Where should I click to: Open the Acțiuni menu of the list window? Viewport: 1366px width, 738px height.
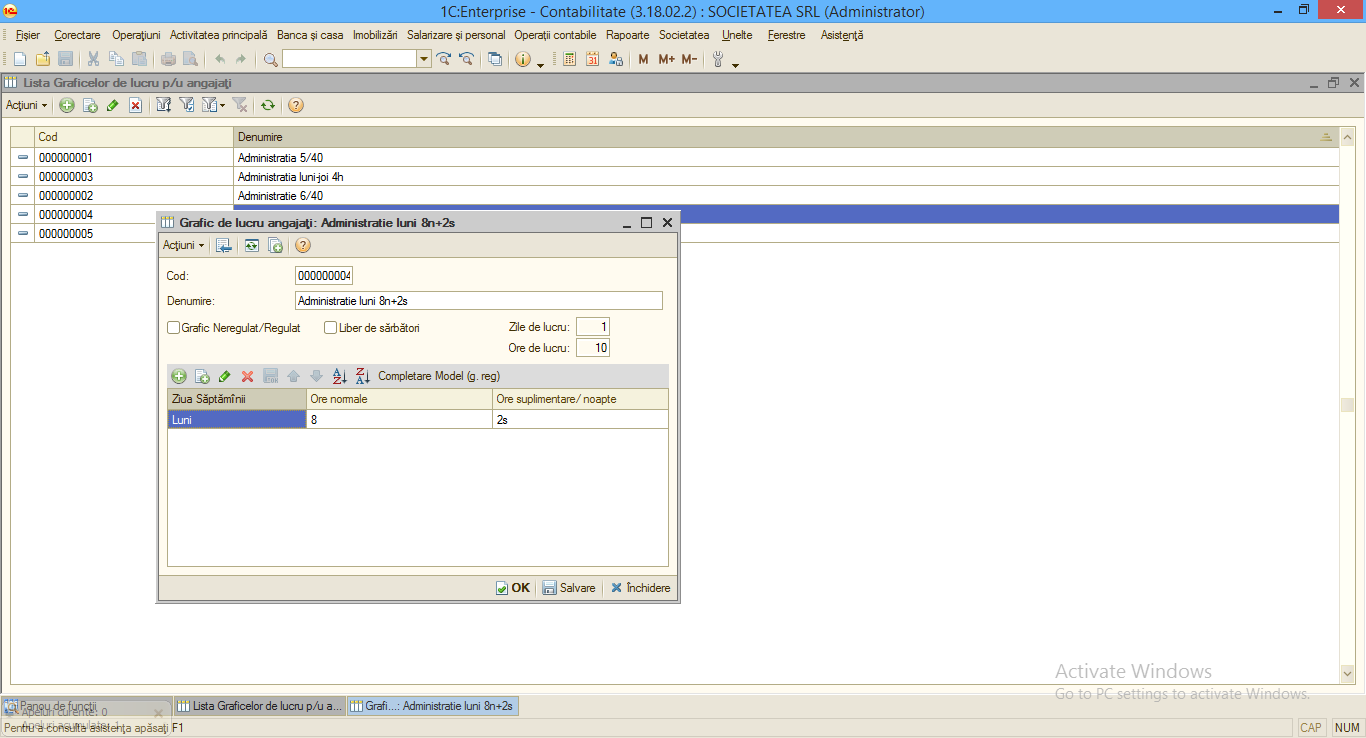[x=27, y=105]
